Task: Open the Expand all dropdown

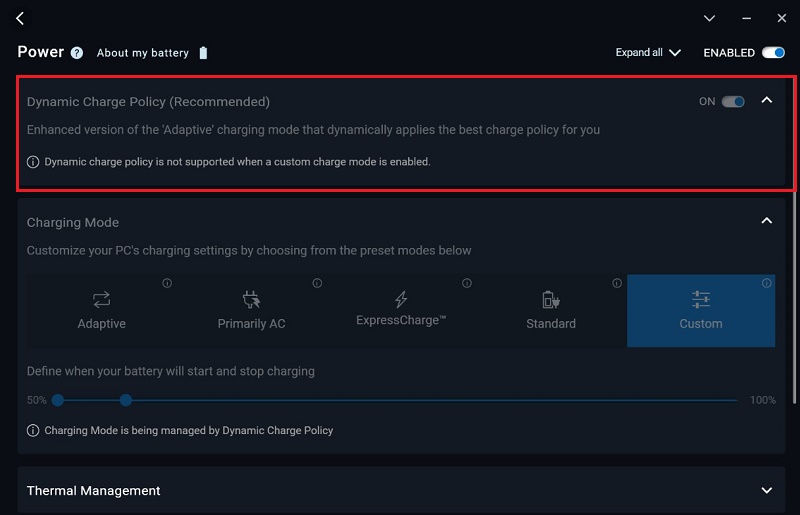Action: tap(648, 53)
